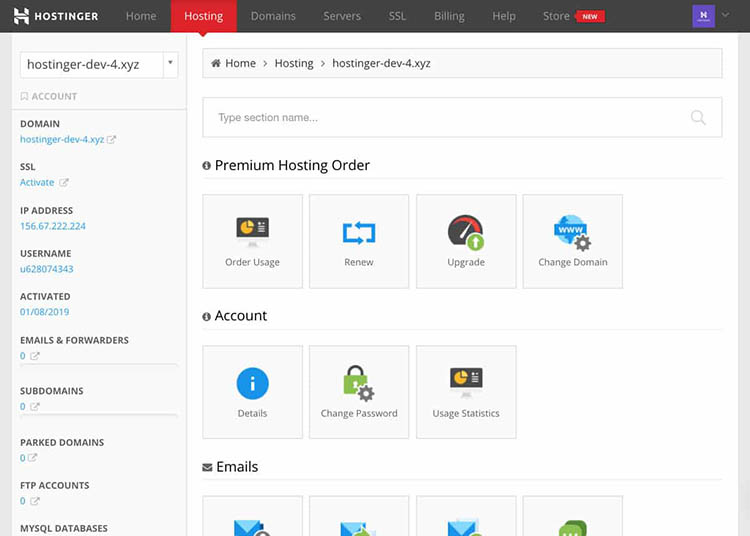Open the Store menu
The height and width of the screenshot is (536, 750).
pos(556,16)
